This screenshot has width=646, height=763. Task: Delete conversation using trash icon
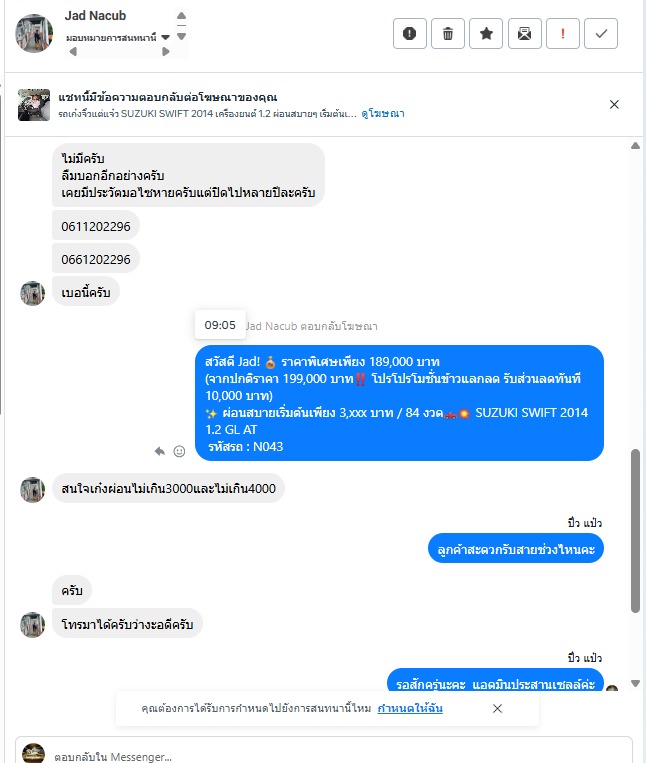click(x=448, y=34)
